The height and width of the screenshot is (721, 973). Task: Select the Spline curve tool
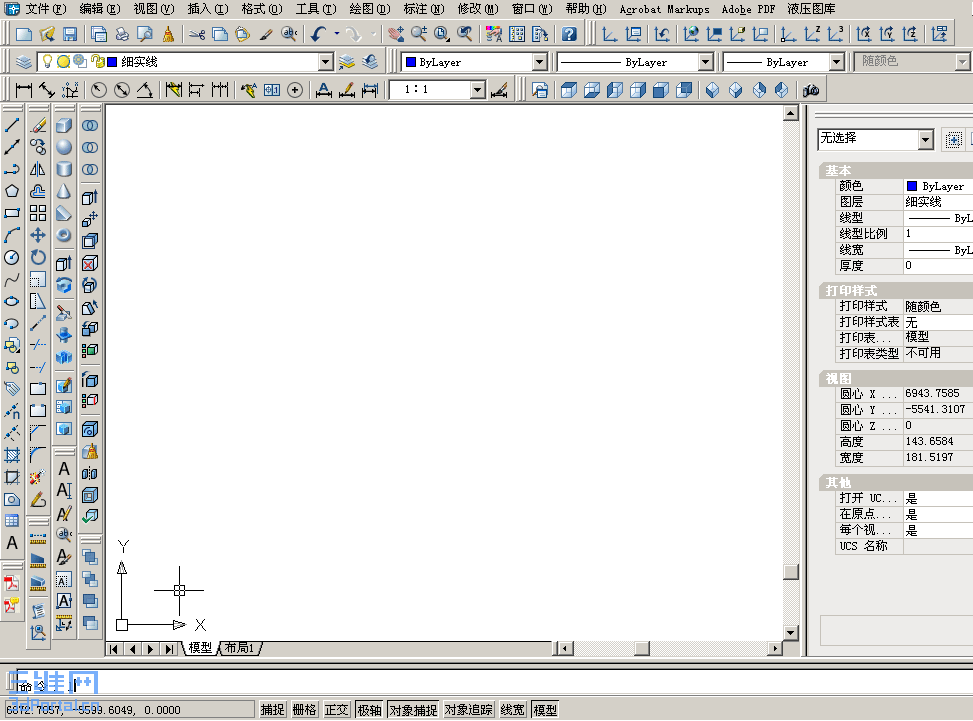point(12,279)
